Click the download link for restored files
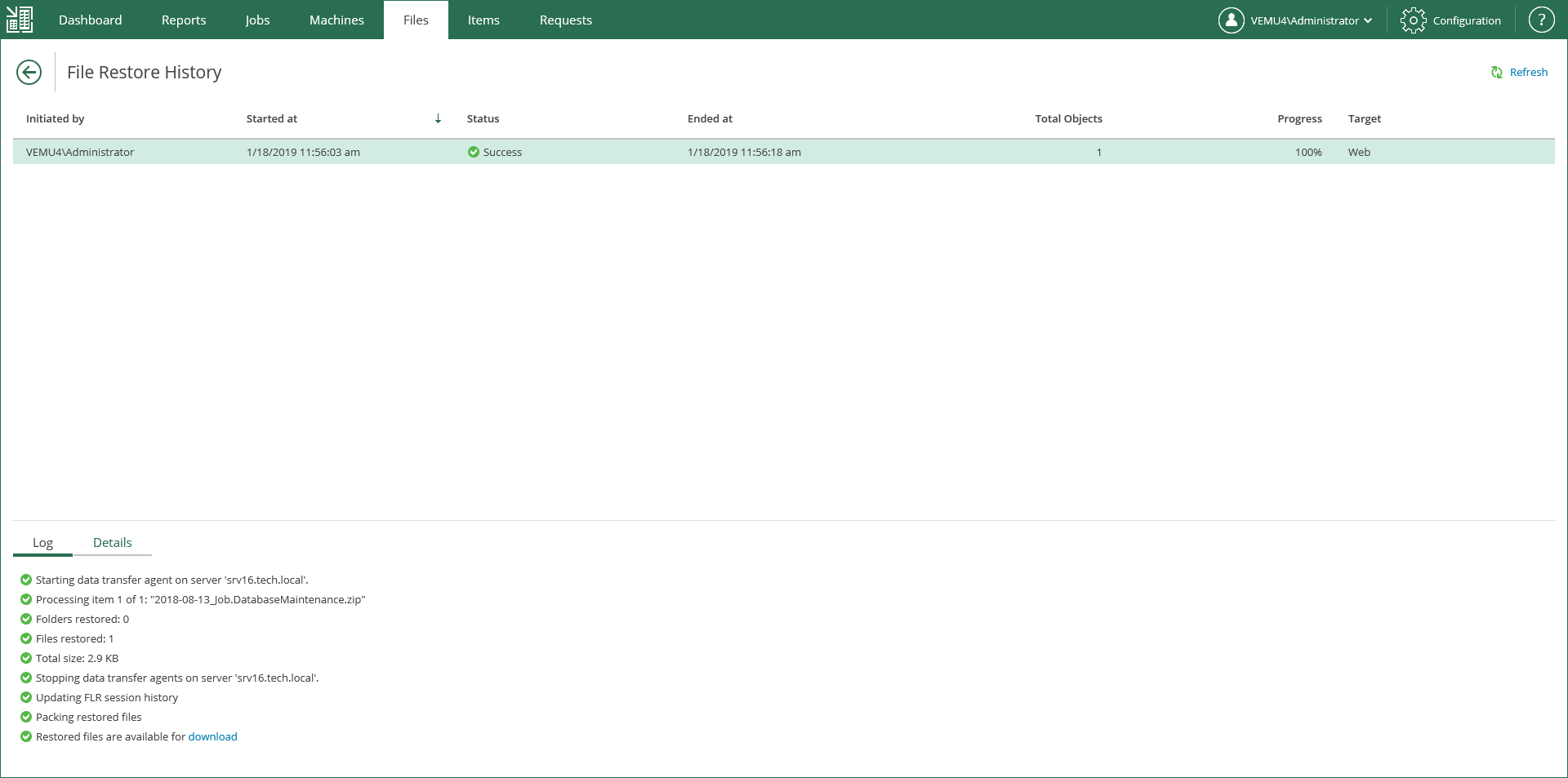 click(x=213, y=736)
